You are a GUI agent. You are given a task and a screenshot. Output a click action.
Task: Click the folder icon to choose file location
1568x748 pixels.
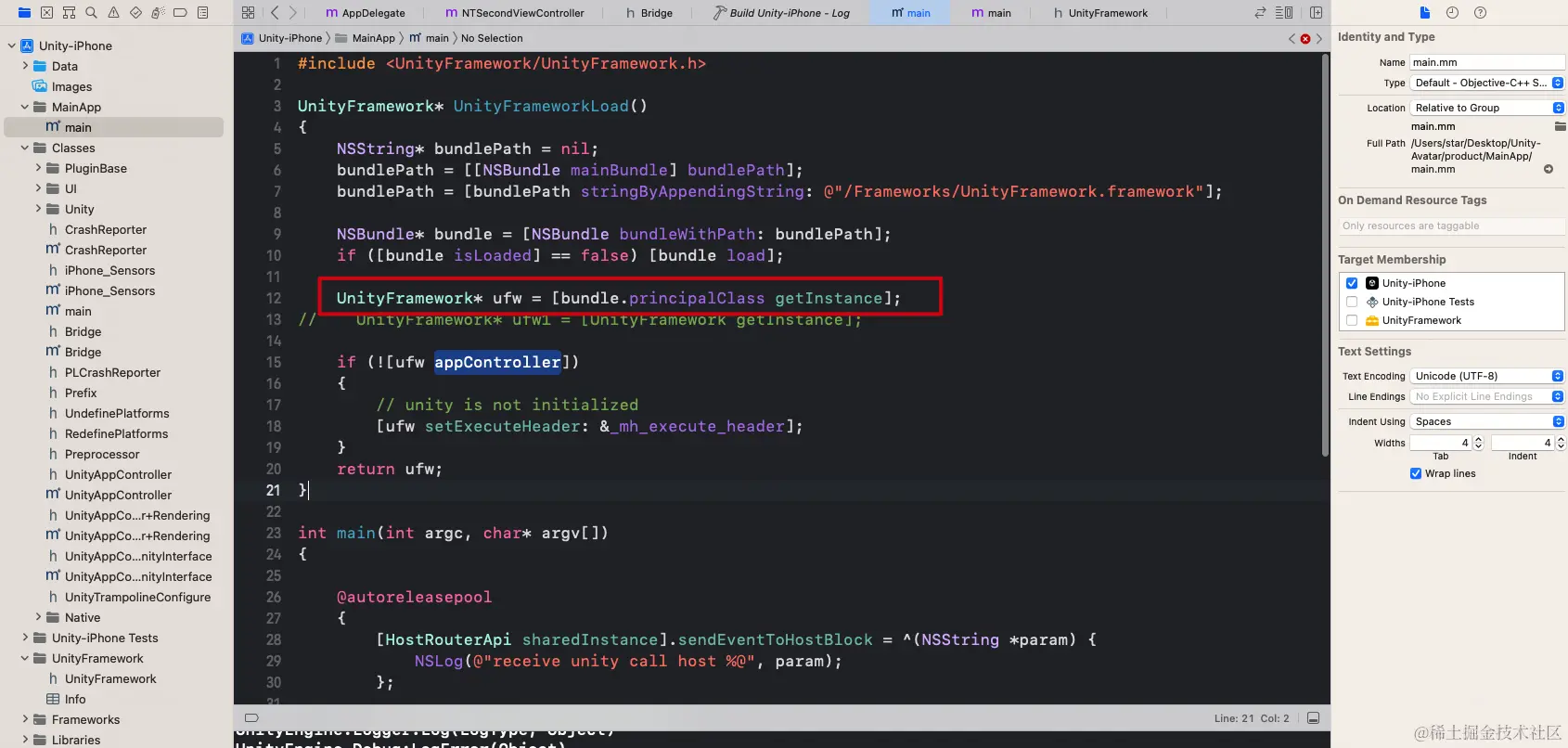pos(1560,126)
